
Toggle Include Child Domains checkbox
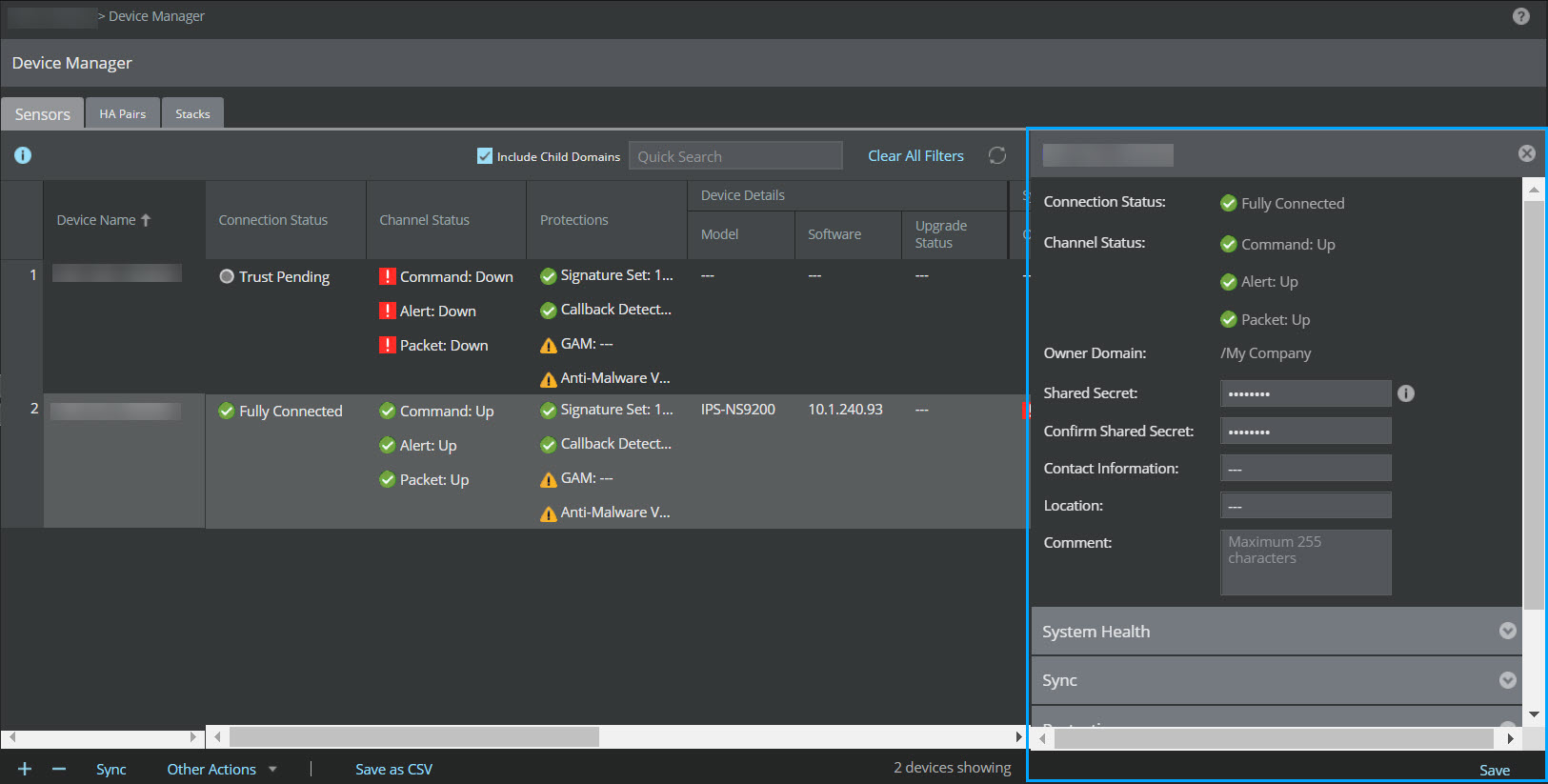pyautogui.click(x=485, y=155)
